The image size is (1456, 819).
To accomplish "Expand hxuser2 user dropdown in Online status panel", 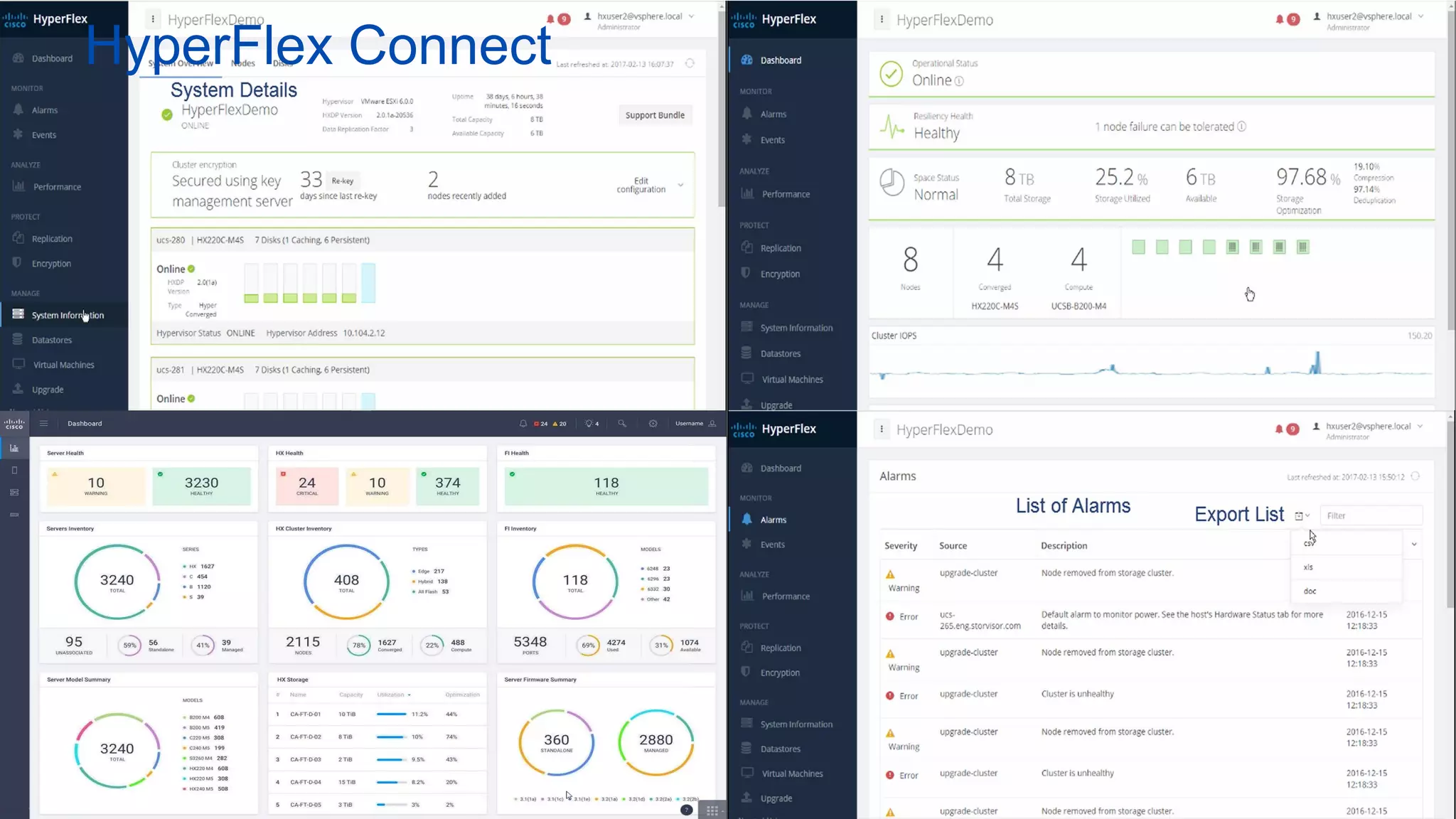I will coord(1420,16).
